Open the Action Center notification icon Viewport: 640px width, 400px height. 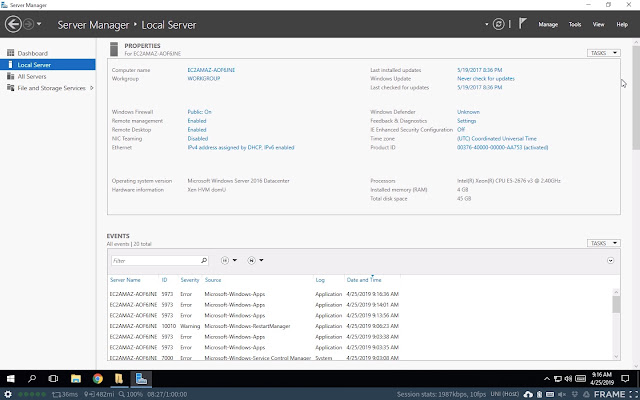[x=625, y=379]
